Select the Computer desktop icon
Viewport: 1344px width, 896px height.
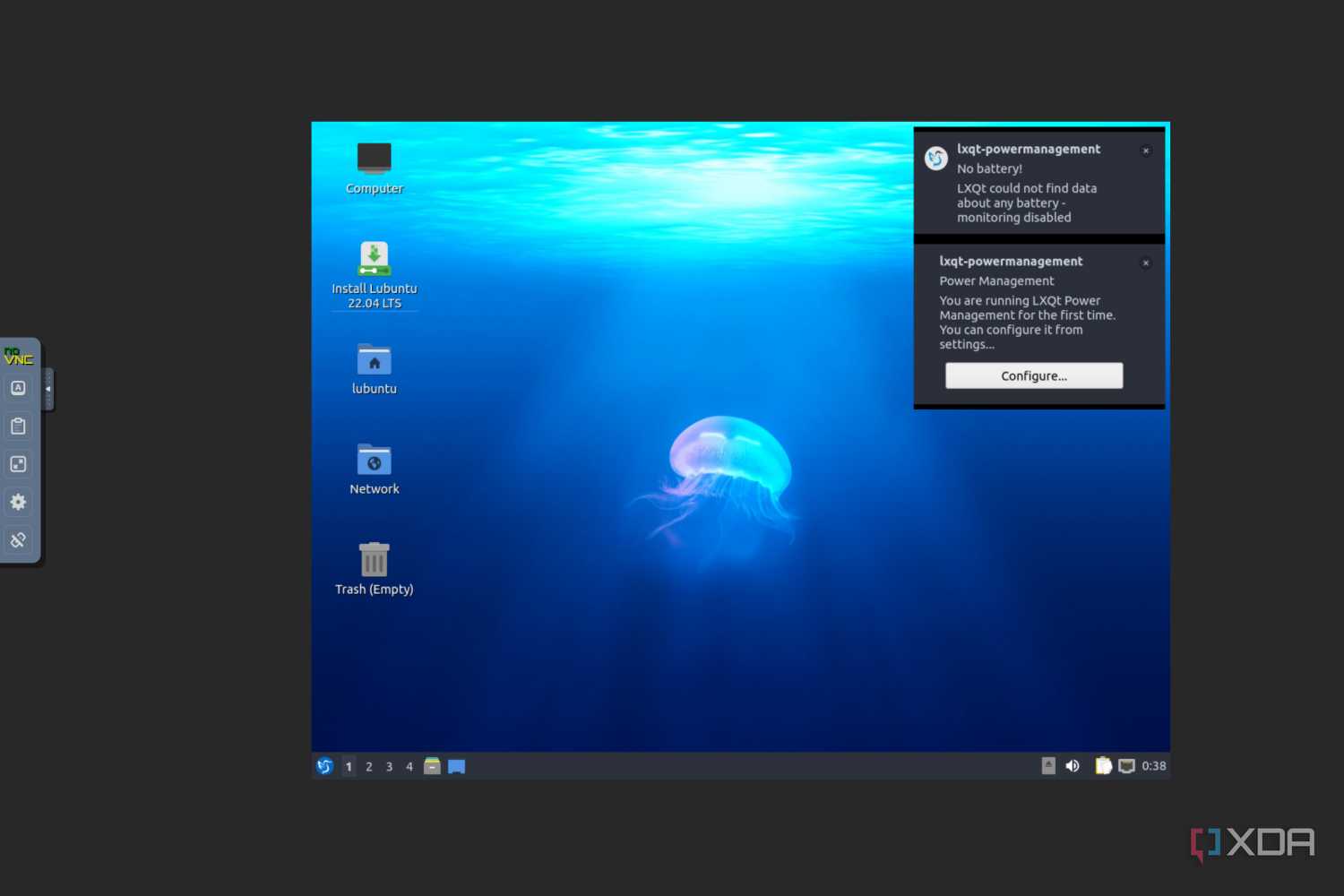coord(375,168)
